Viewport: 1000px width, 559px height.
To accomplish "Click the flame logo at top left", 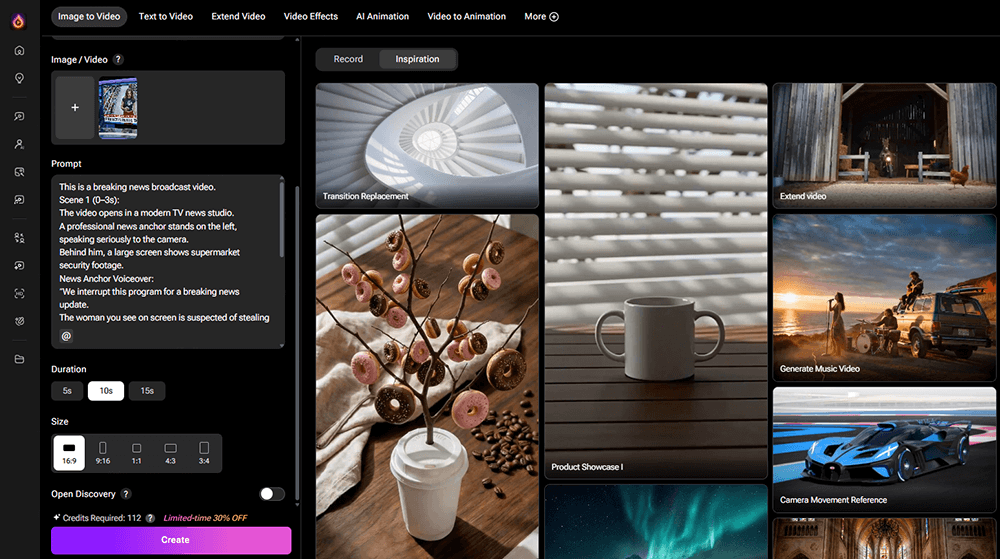I will pyautogui.click(x=19, y=20).
